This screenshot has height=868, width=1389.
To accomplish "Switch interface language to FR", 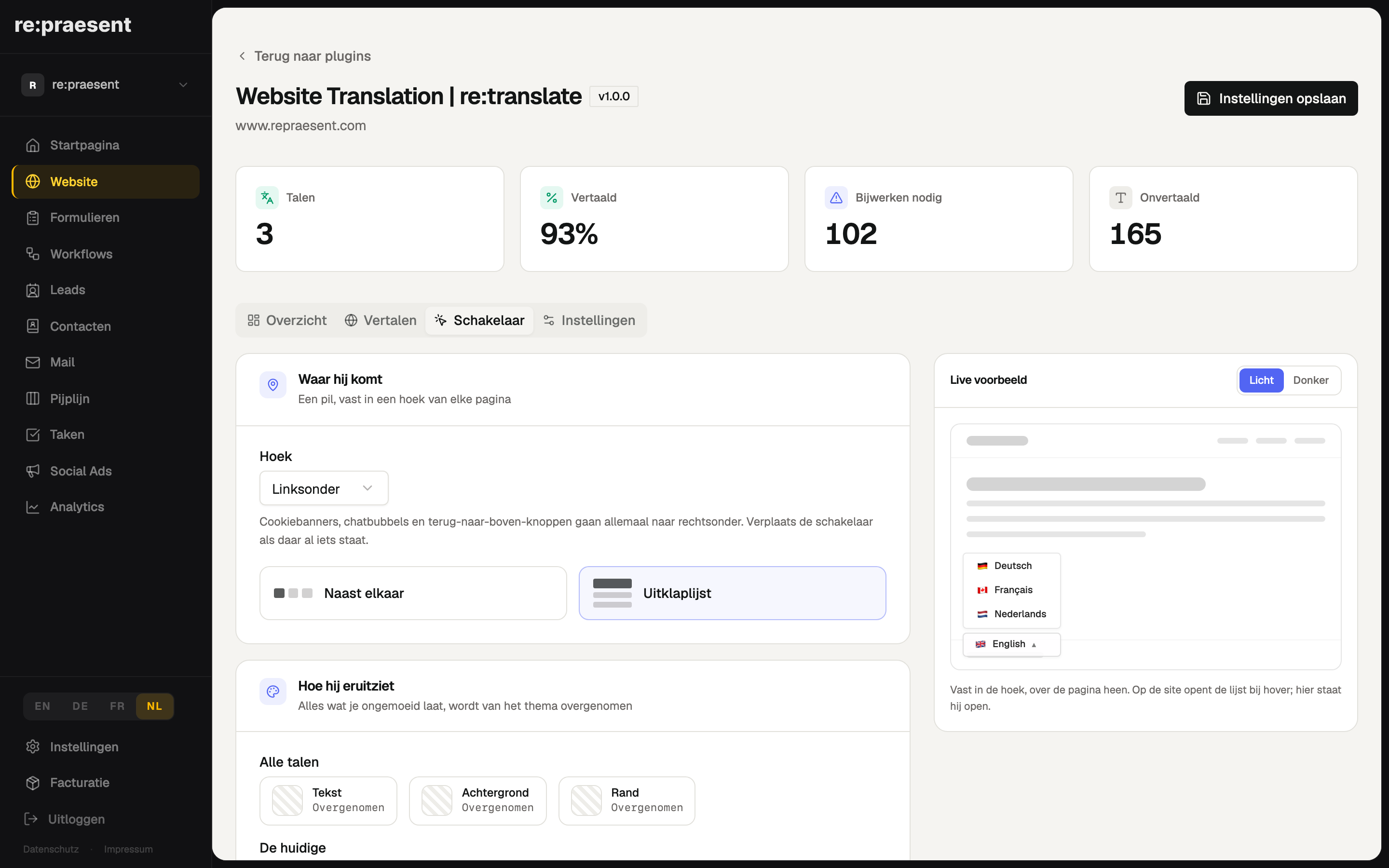I will (117, 706).
